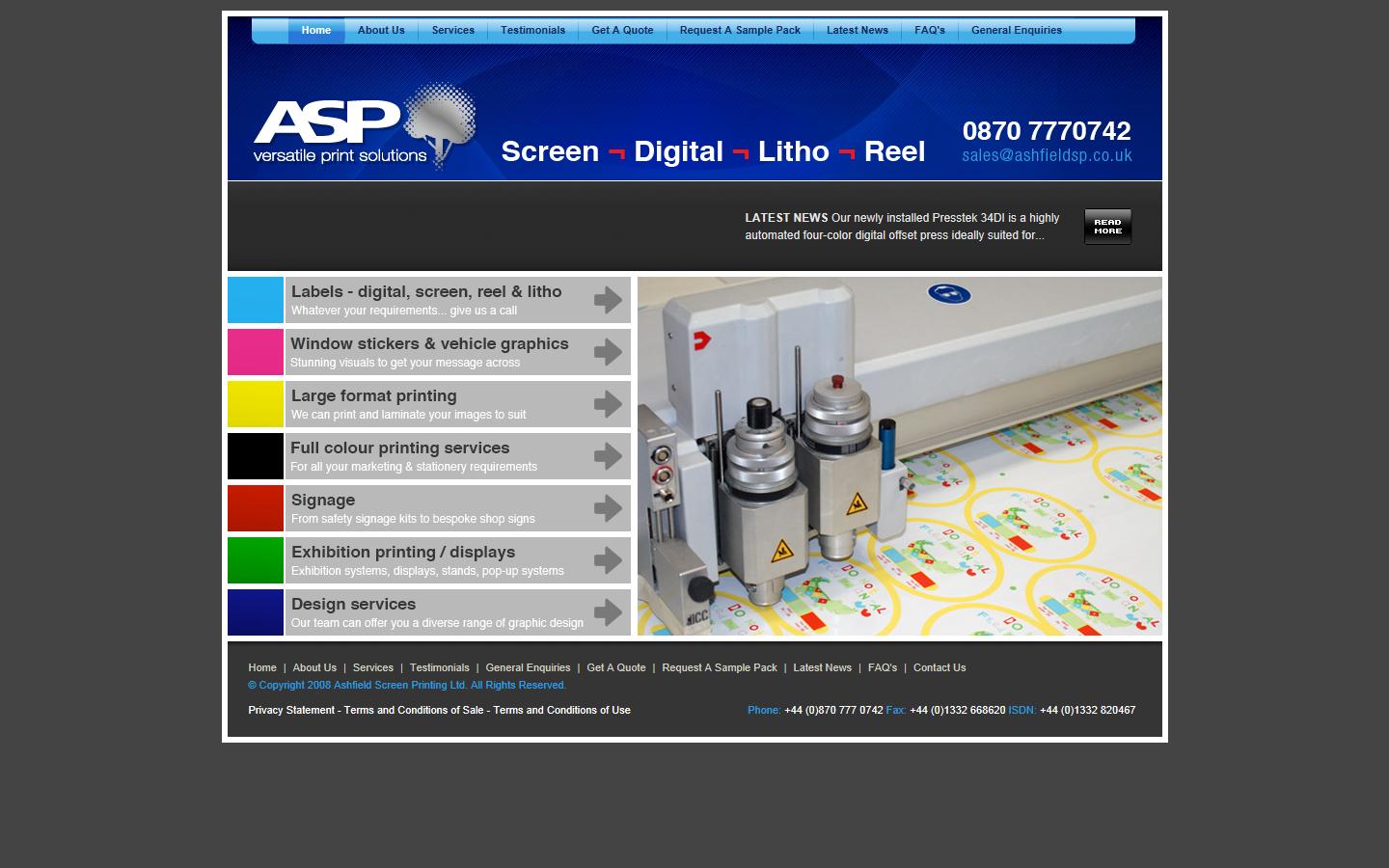This screenshot has height=868, width=1389.
Task: Click the label cutting machine photo
Action: (899, 456)
